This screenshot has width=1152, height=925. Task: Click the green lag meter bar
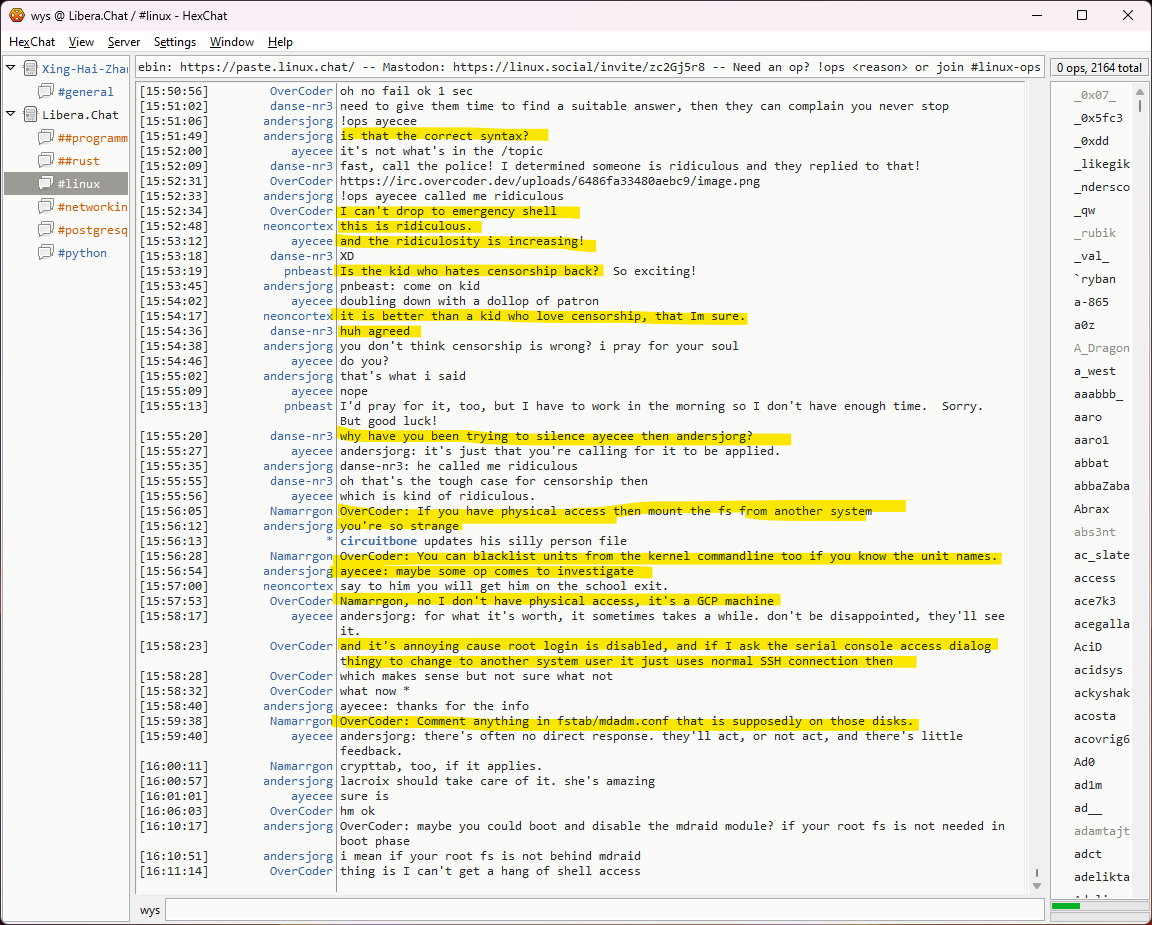[1066, 906]
